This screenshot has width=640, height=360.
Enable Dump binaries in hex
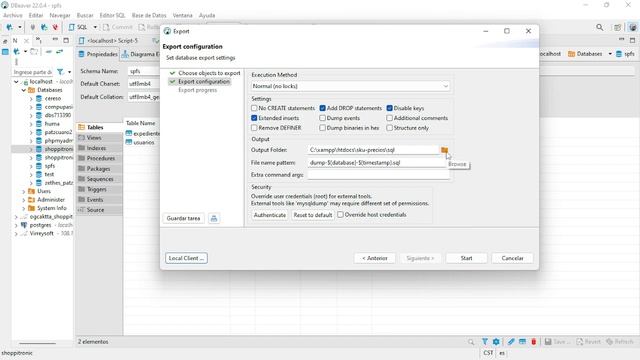click(x=322, y=128)
